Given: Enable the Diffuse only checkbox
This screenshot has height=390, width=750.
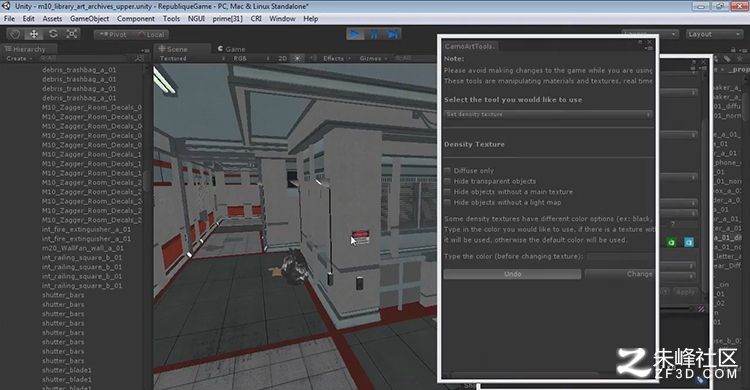Looking at the screenshot, I should click(x=447, y=171).
